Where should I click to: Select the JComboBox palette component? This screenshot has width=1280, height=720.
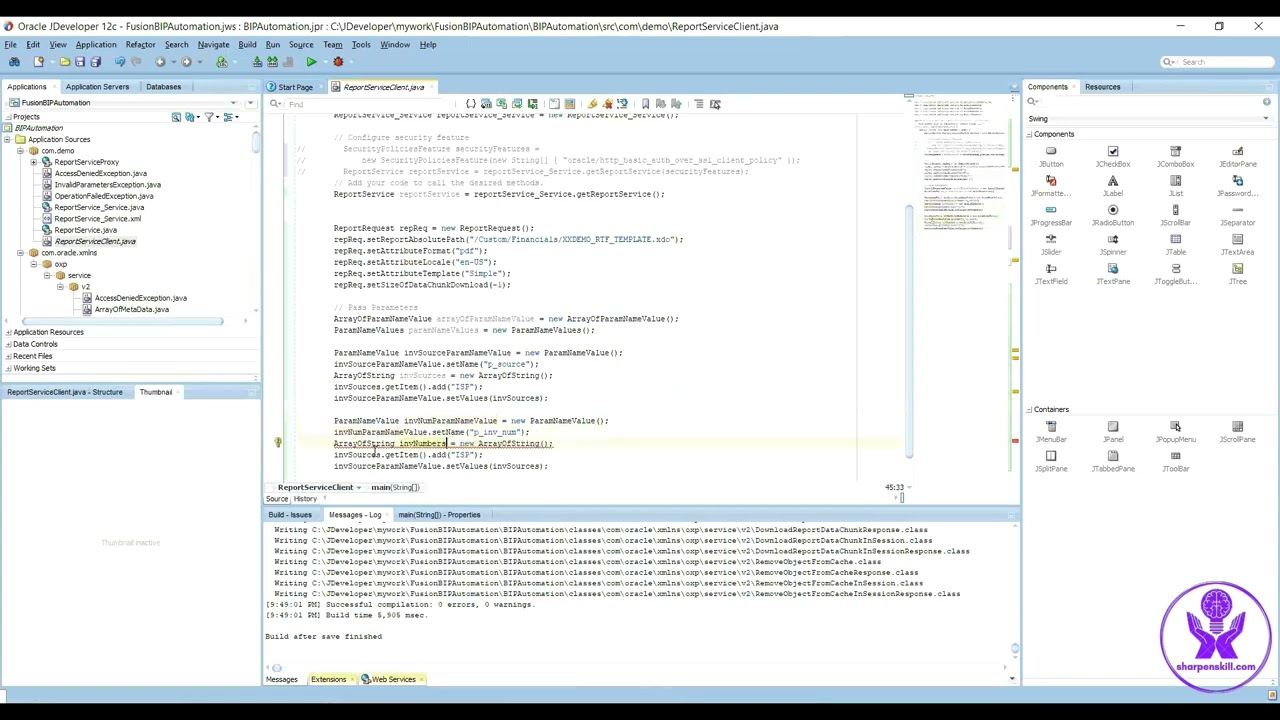click(x=1175, y=157)
